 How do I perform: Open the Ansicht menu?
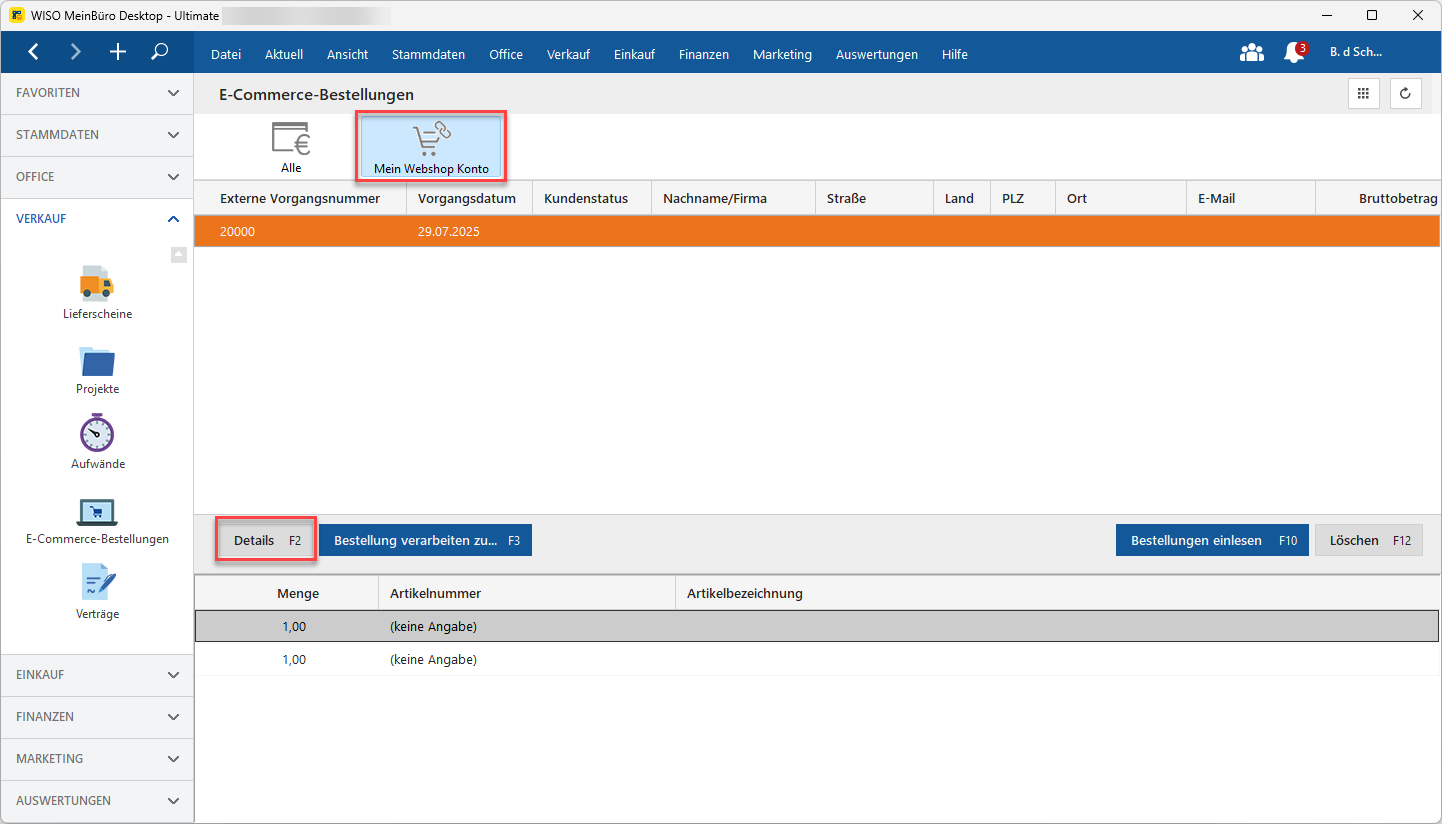pyautogui.click(x=348, y=54)
